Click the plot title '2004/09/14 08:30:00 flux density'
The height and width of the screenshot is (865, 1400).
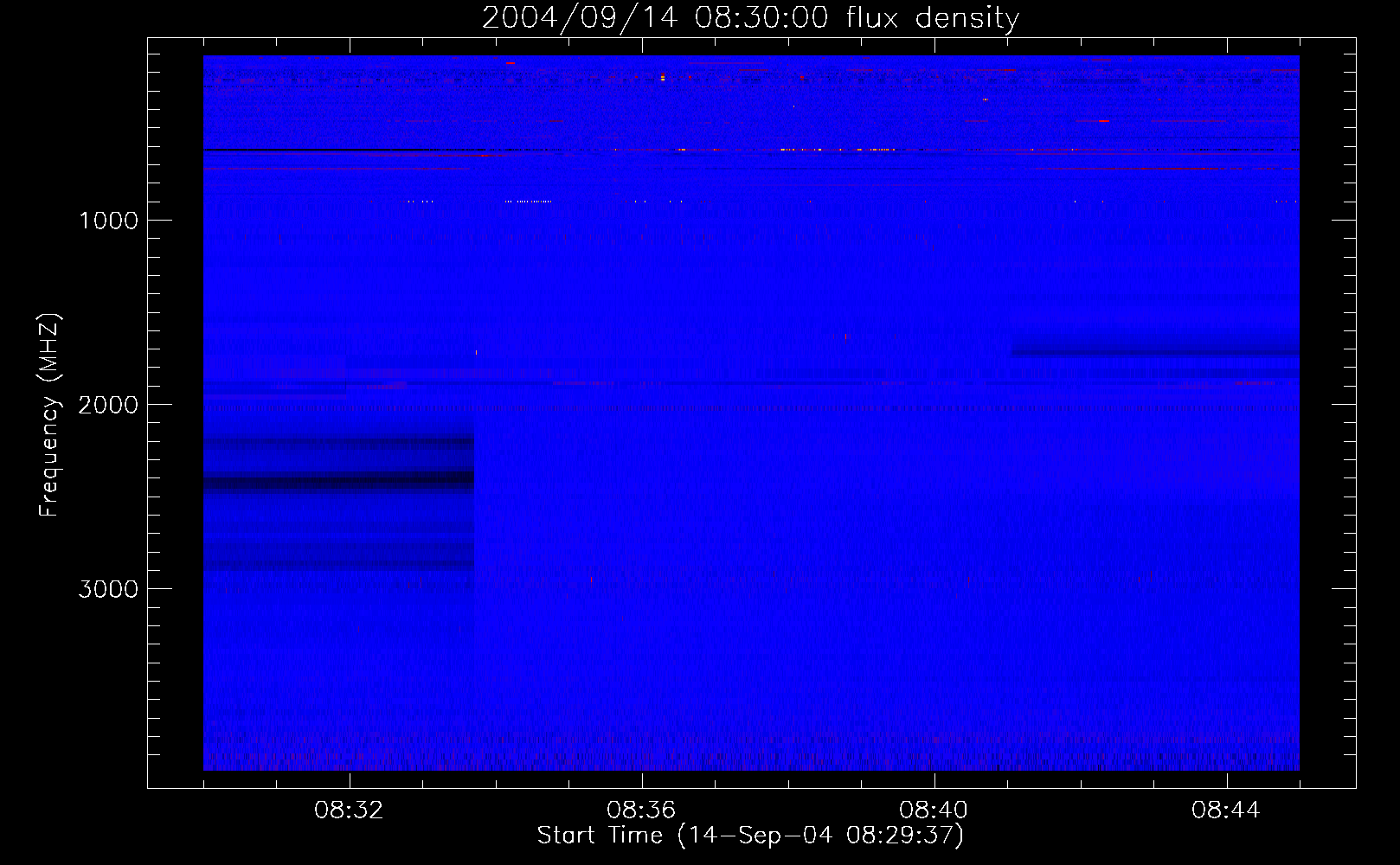pyautogui.click(x=750, y=17)
